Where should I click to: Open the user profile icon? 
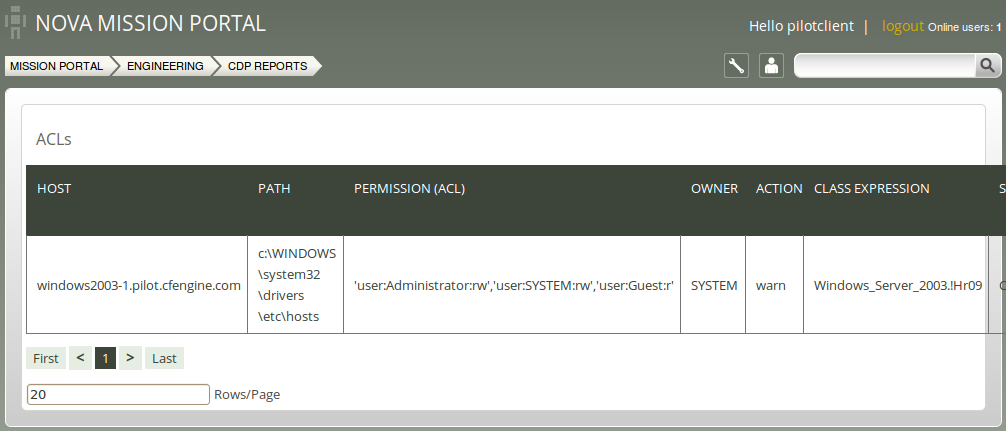771,65
